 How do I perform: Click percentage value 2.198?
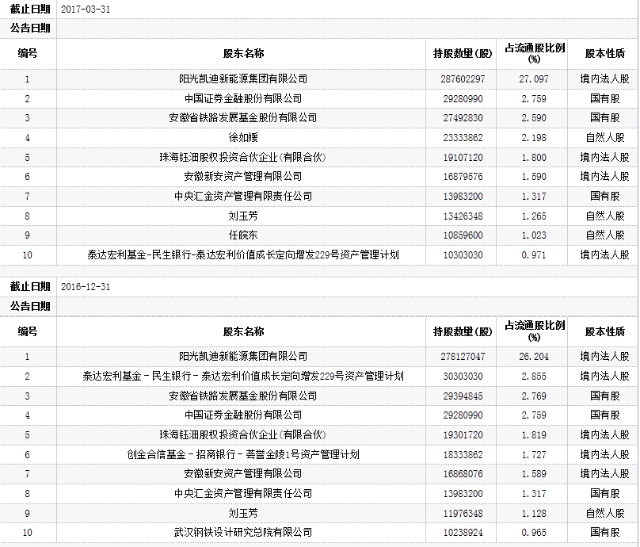pos(534,138)
